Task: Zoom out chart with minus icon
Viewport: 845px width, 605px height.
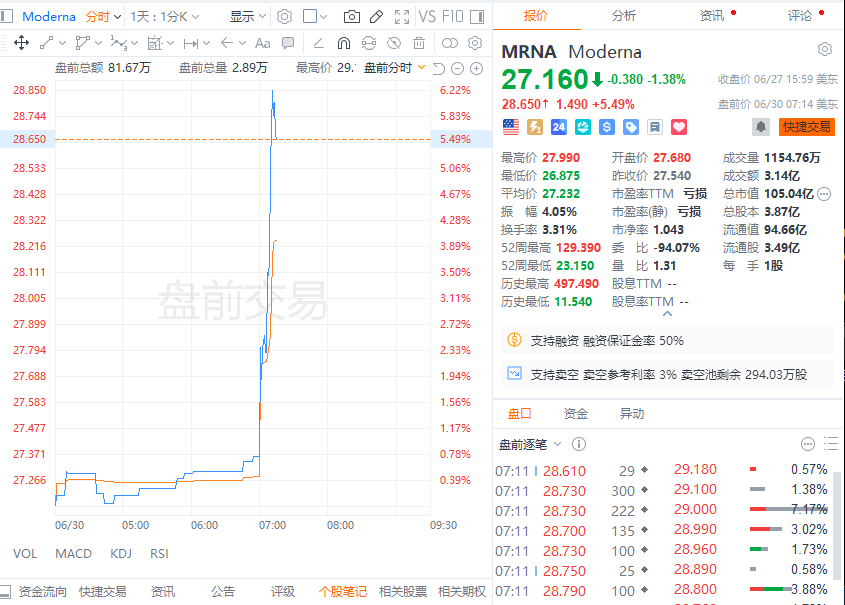Action: (x=458, y=68)
